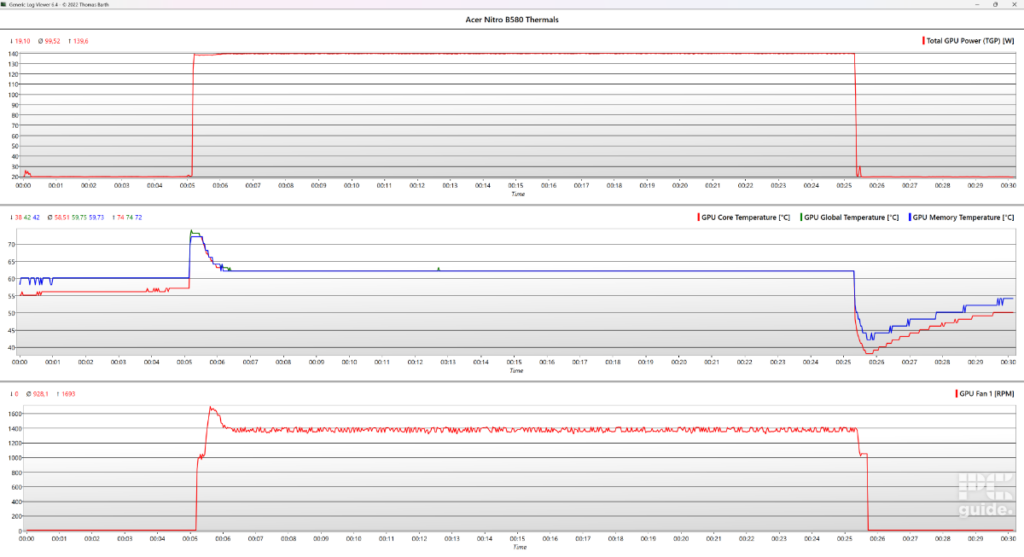Click the GPU Memory Temperature [°C] legend entry

pos(963,217)
